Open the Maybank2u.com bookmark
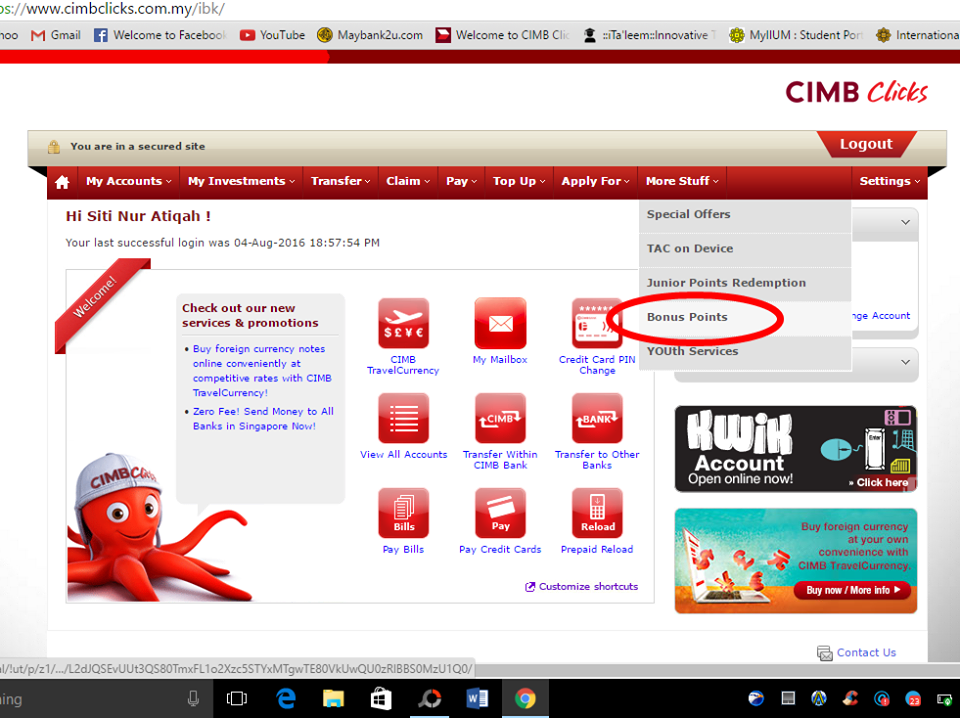This screenshot has width=960, height=718. [x=370, y=35]
